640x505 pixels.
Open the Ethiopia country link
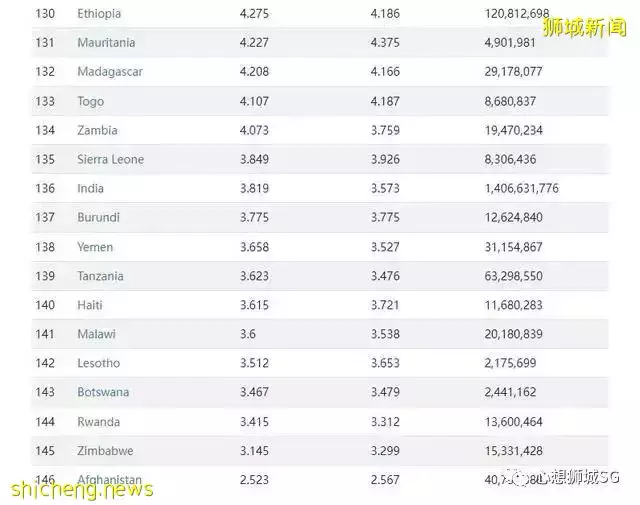[x=99, y=14]
